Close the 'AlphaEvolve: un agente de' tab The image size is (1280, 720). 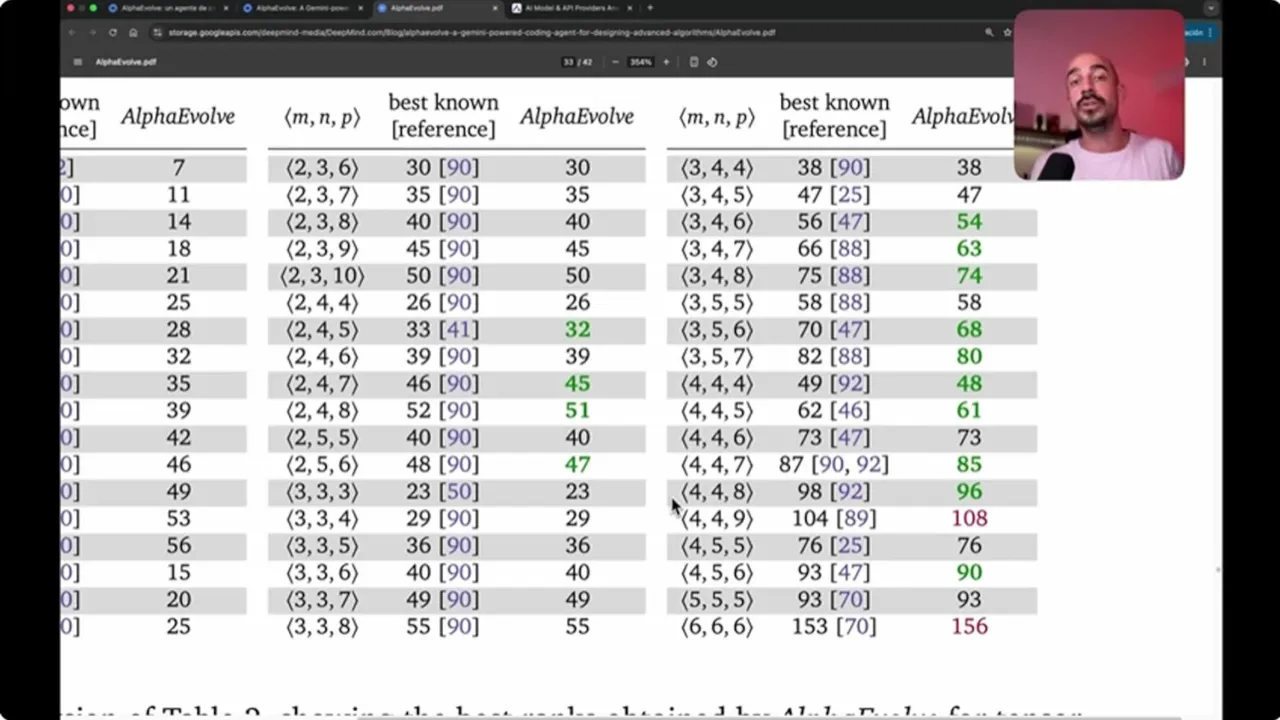(226, 8)
